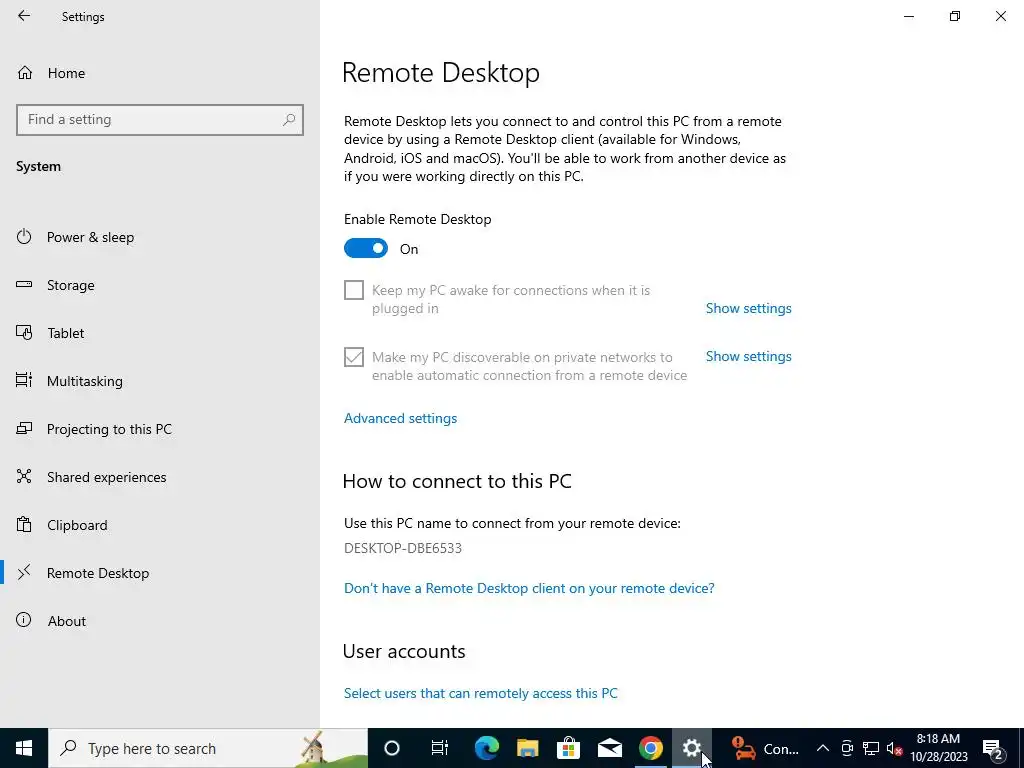Image resolution: width=1024 pixels, height=768 pixels.
Task: Open Don't have a Remote Desktop client link
Action: [x=529, y=588]
